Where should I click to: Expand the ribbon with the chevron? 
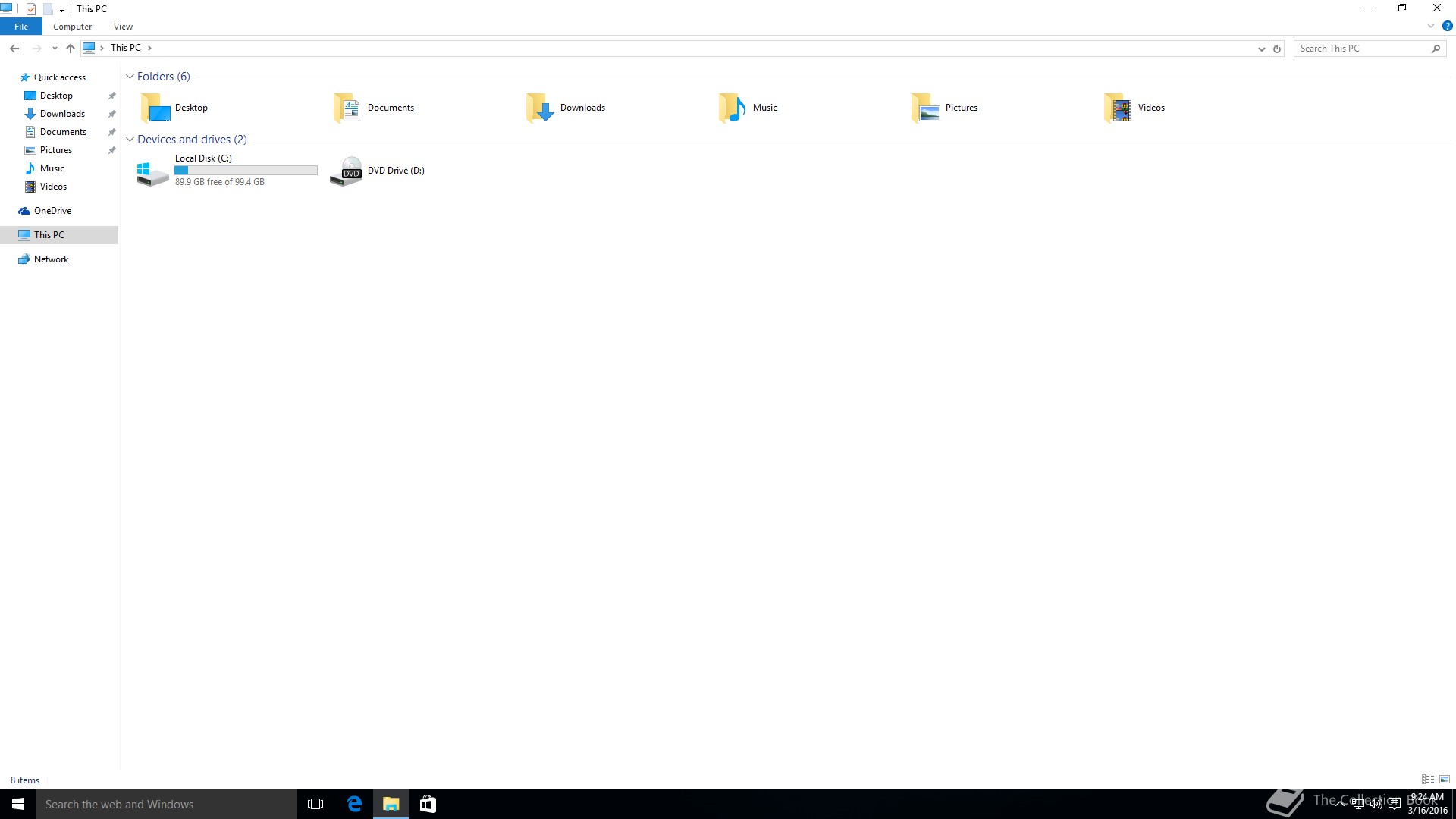(1431, 26)
